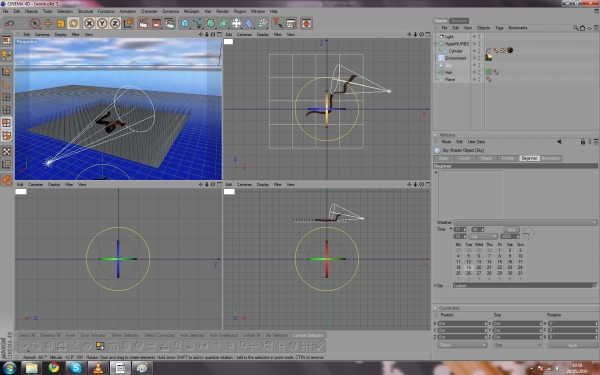The image size is (600, 375).
Task: Click the eye icon in Object Manager header
Action: click(590, 28)
